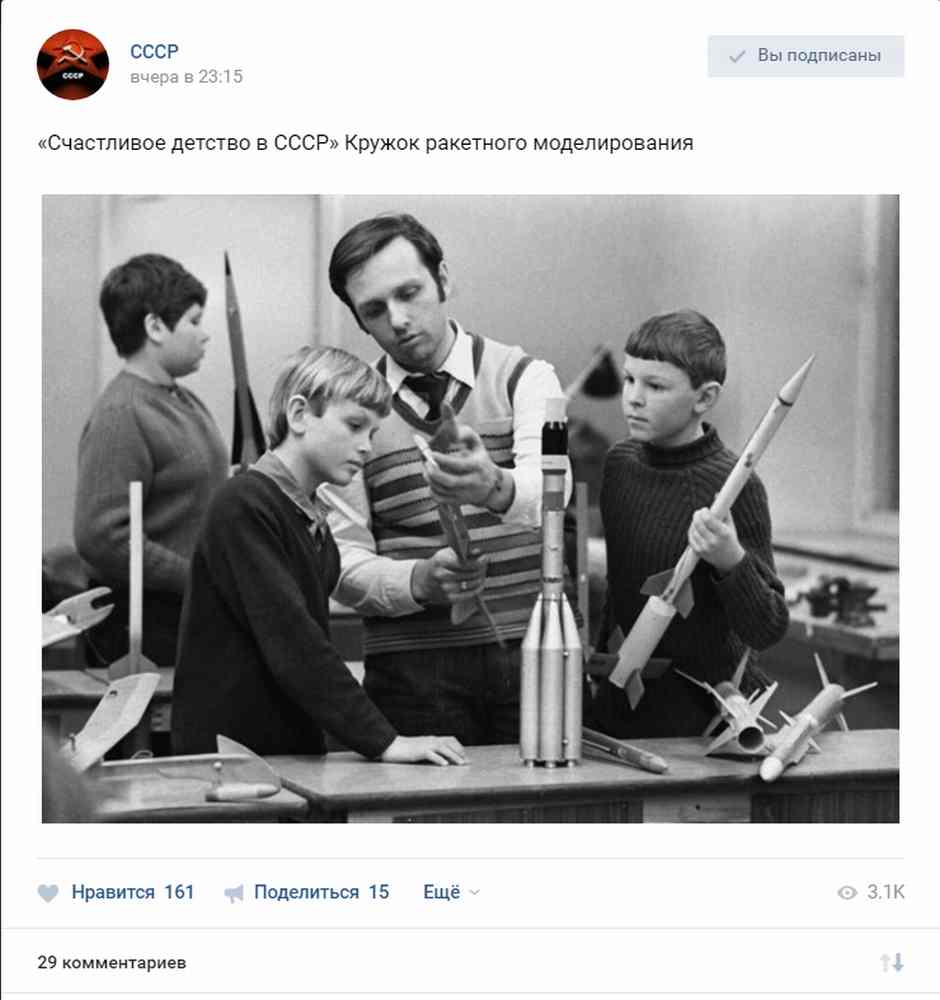Expand the Ещё dropdown menu
The height and width of the screenshot is (1000, 940).
(451, 892)
